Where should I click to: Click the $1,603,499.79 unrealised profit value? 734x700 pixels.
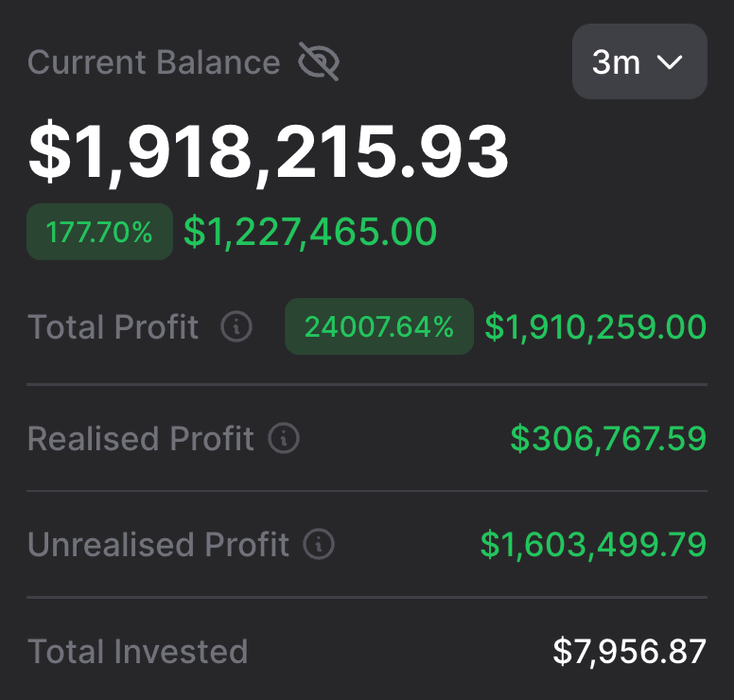coord(593,545)
